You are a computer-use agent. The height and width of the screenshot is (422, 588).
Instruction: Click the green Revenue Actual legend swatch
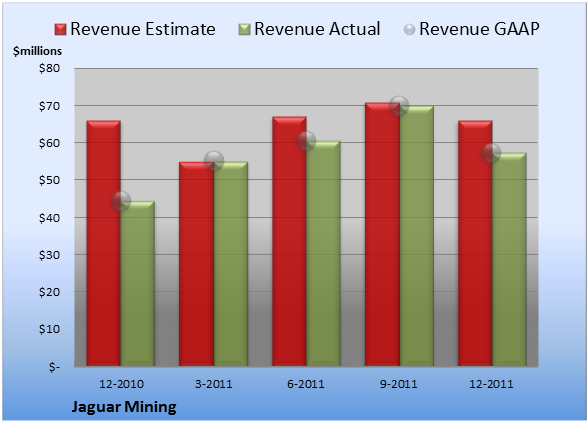[244, 30]
